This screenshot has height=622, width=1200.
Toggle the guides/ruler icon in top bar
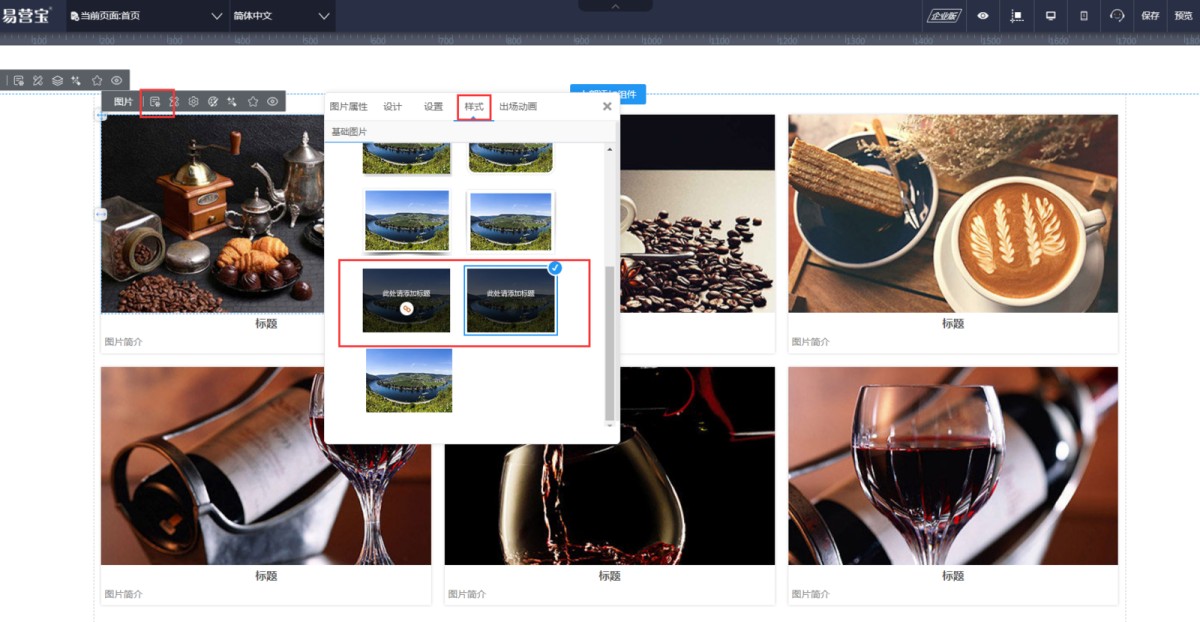[x=1017, y=16]
